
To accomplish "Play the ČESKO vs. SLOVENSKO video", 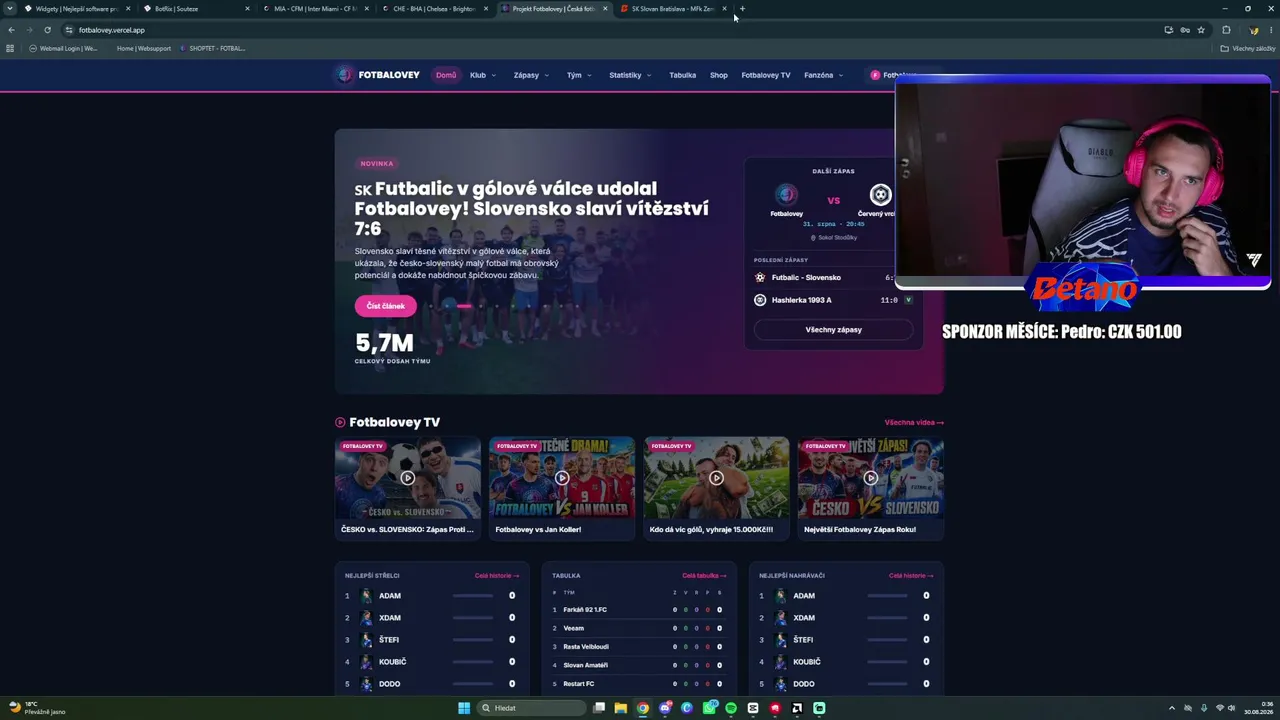I will 407,478.
